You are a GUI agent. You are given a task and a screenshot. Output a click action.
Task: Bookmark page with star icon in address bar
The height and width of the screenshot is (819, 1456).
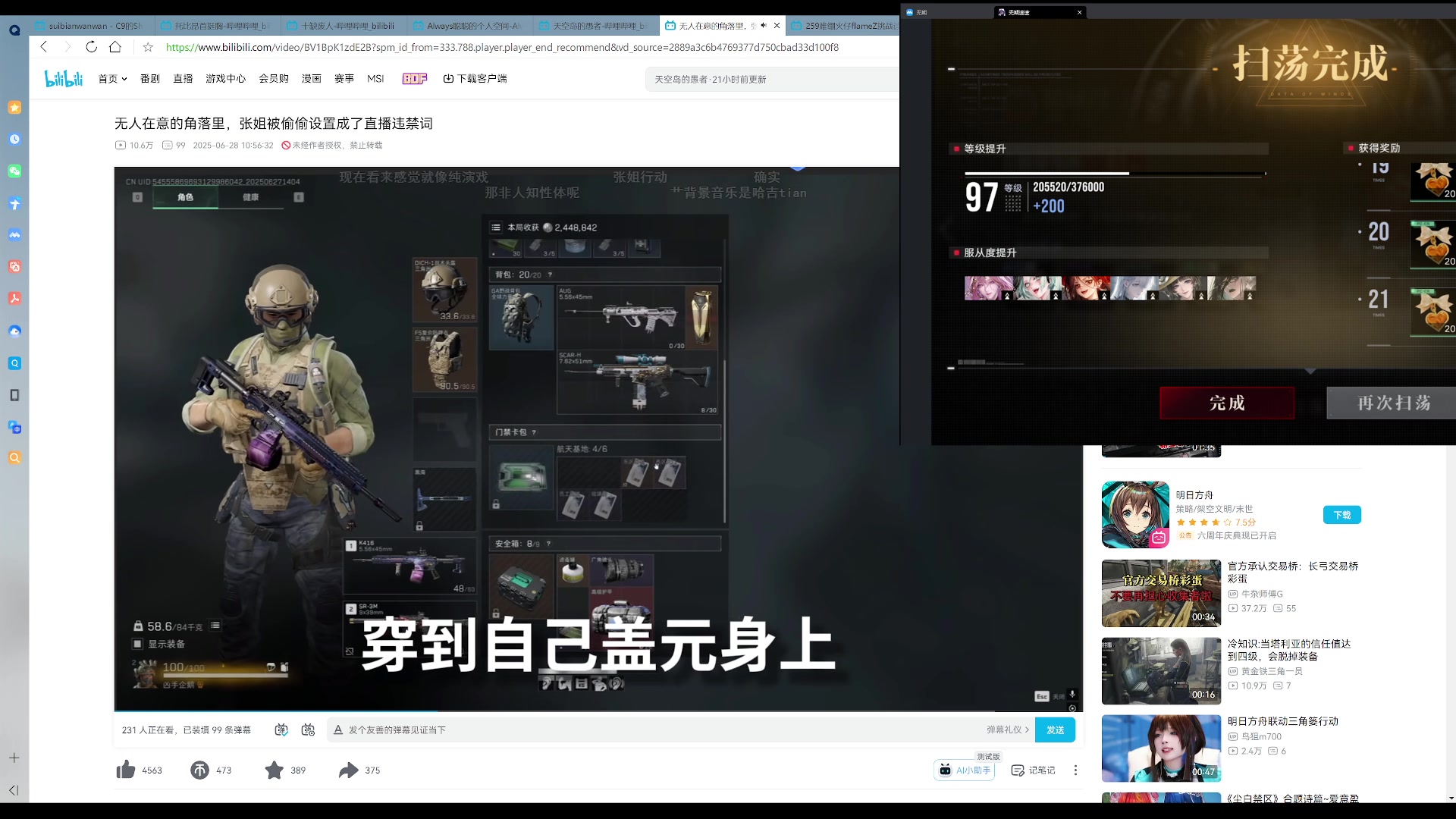coord(148,47)
